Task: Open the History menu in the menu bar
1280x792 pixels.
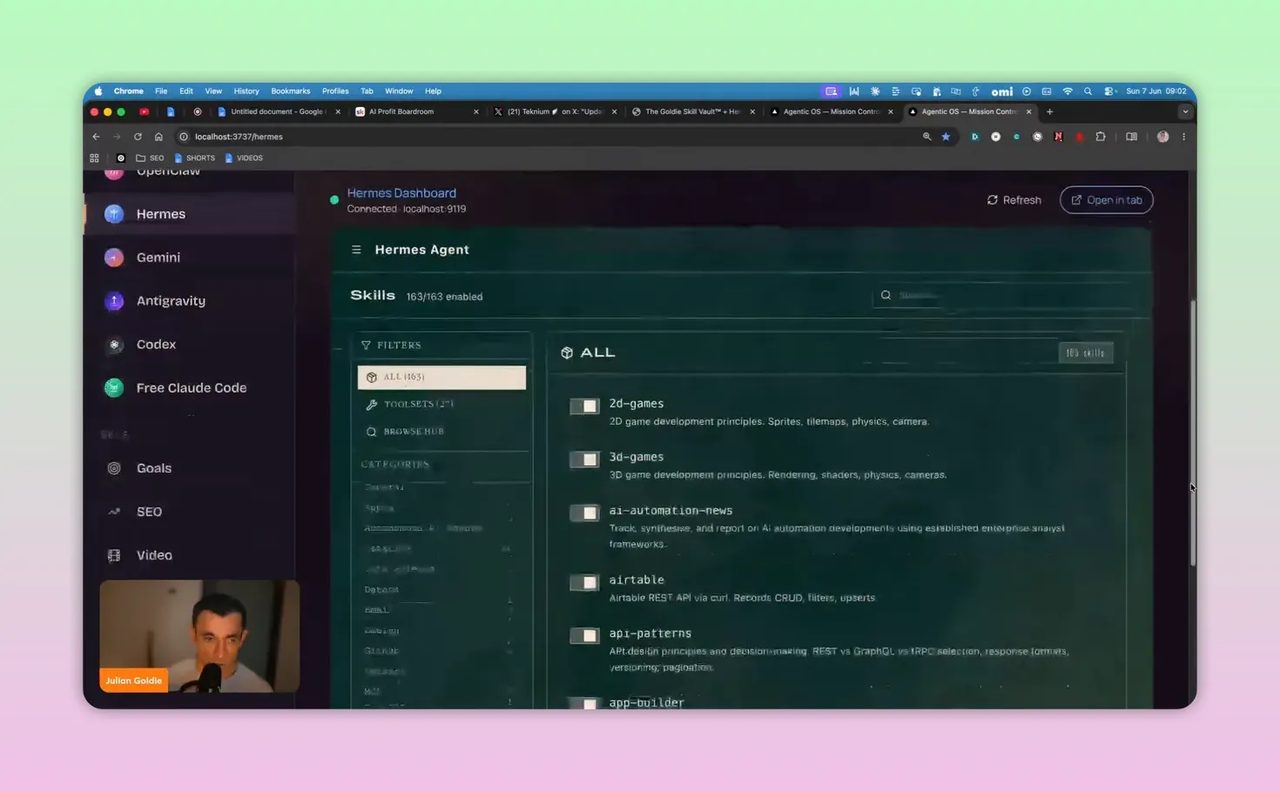Action: (246, 91)
